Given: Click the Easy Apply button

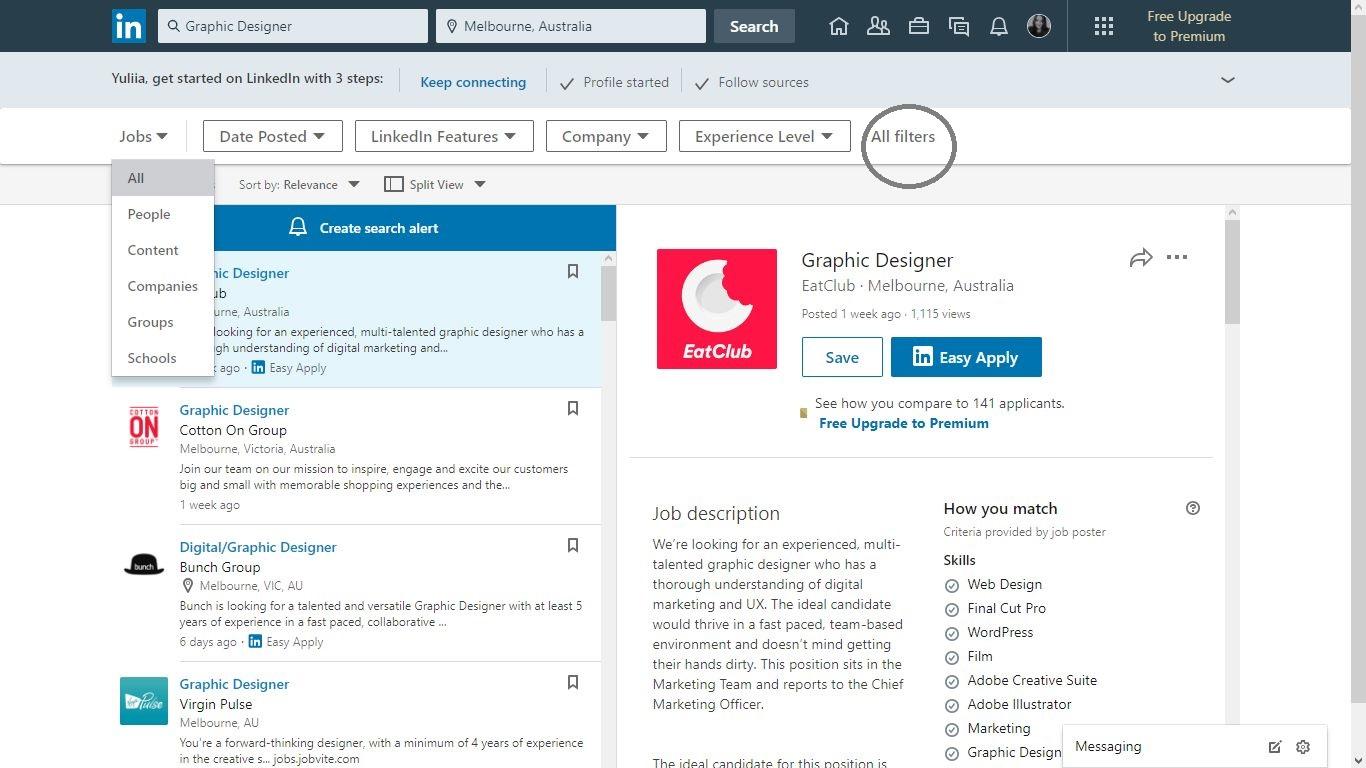Looking at the screenshot, I should [966, 357].
